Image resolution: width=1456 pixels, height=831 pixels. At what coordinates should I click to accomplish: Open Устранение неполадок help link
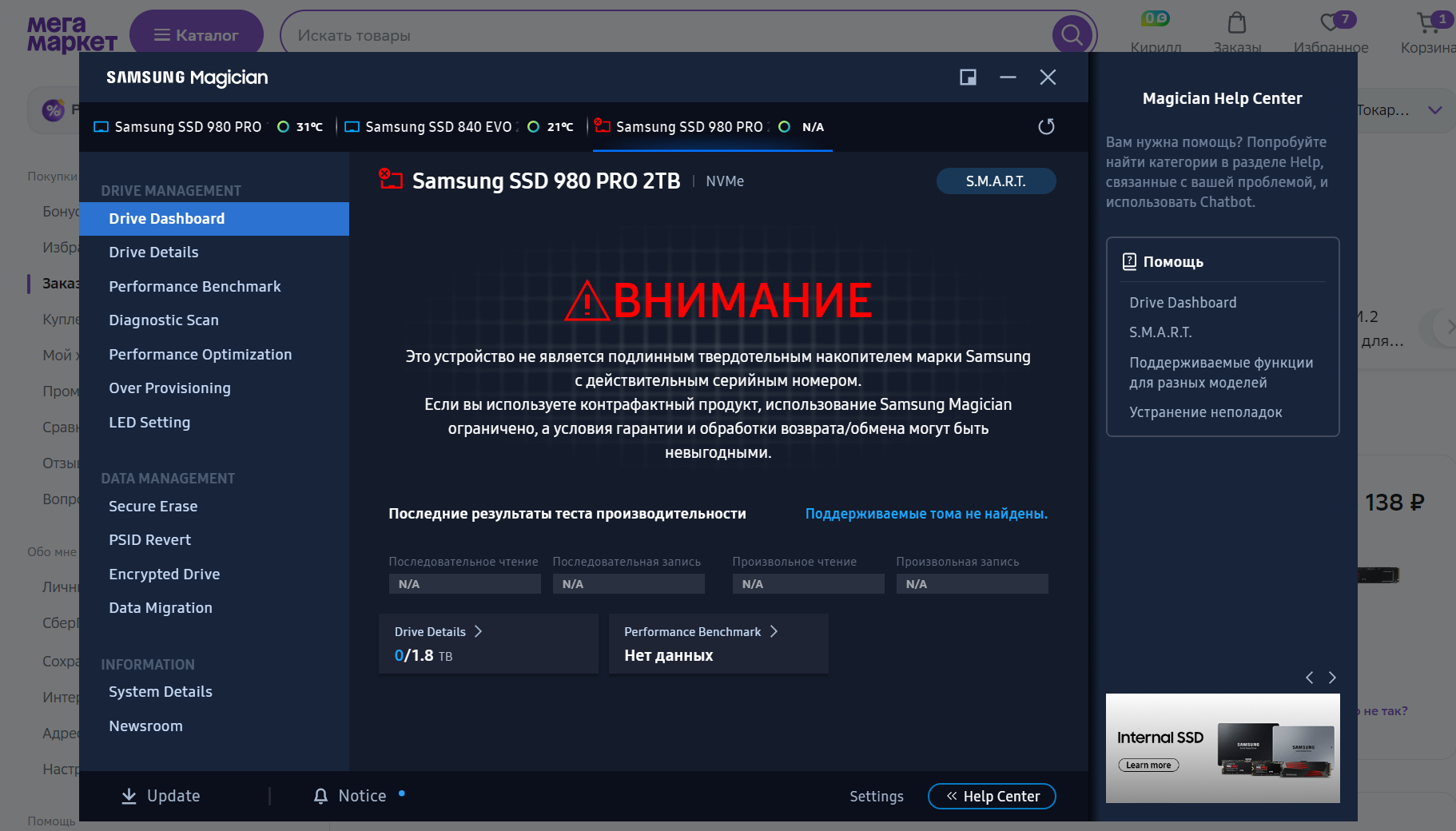(x=1206, y=412)
